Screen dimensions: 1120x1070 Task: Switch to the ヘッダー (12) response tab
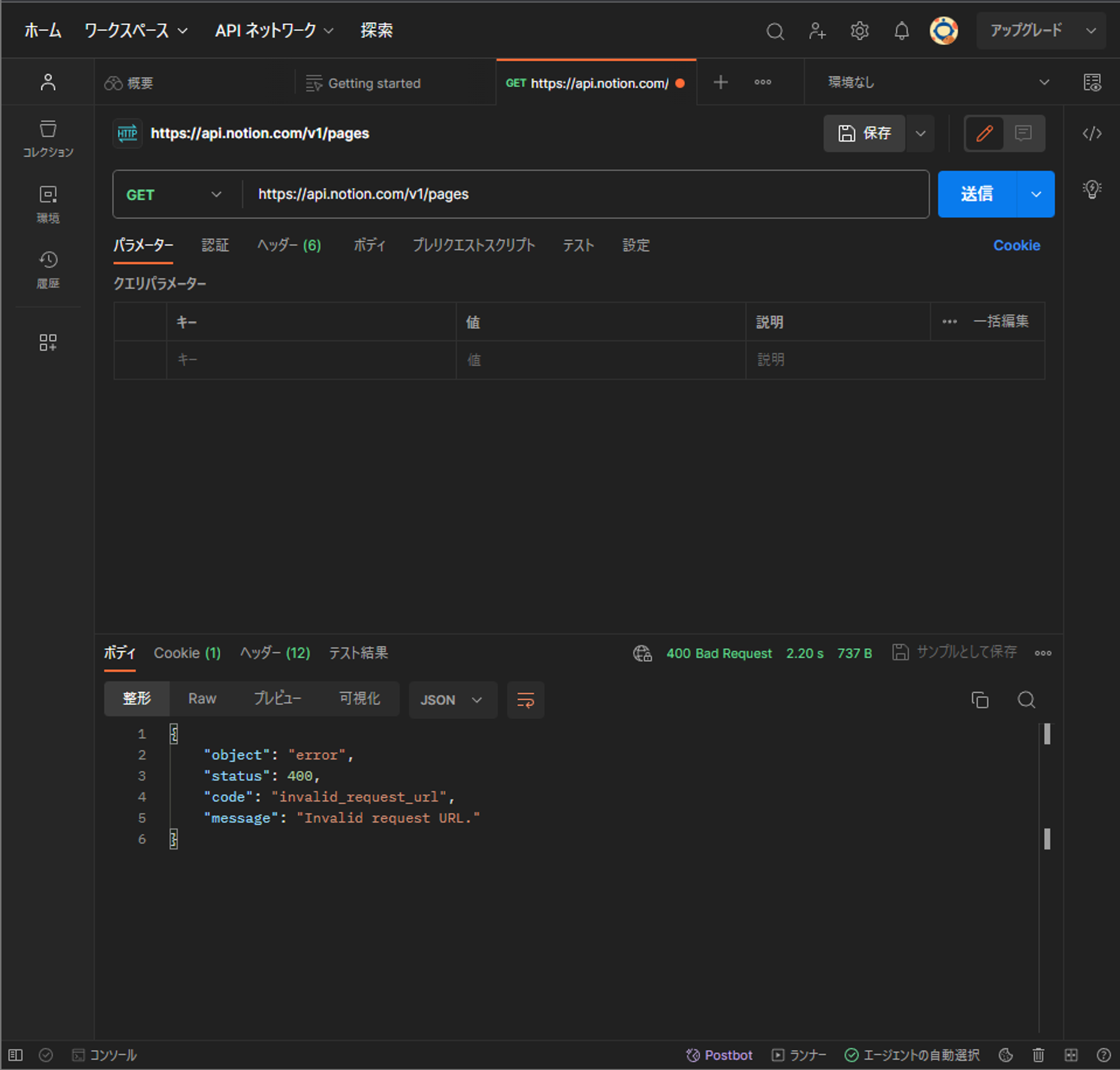pyautogui.click(x=275, y=653)
